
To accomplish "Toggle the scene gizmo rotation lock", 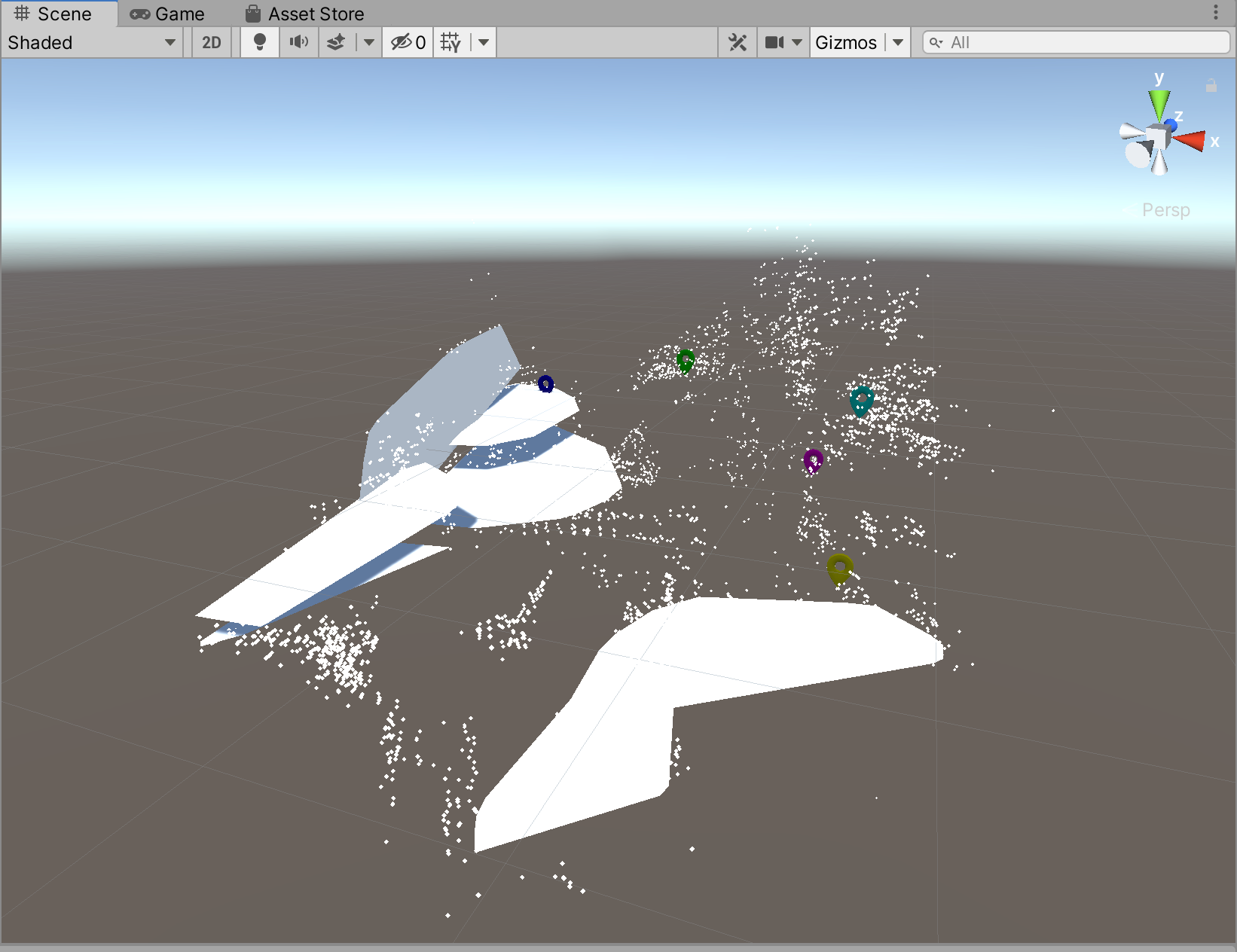I will (x=1211, y=86).
